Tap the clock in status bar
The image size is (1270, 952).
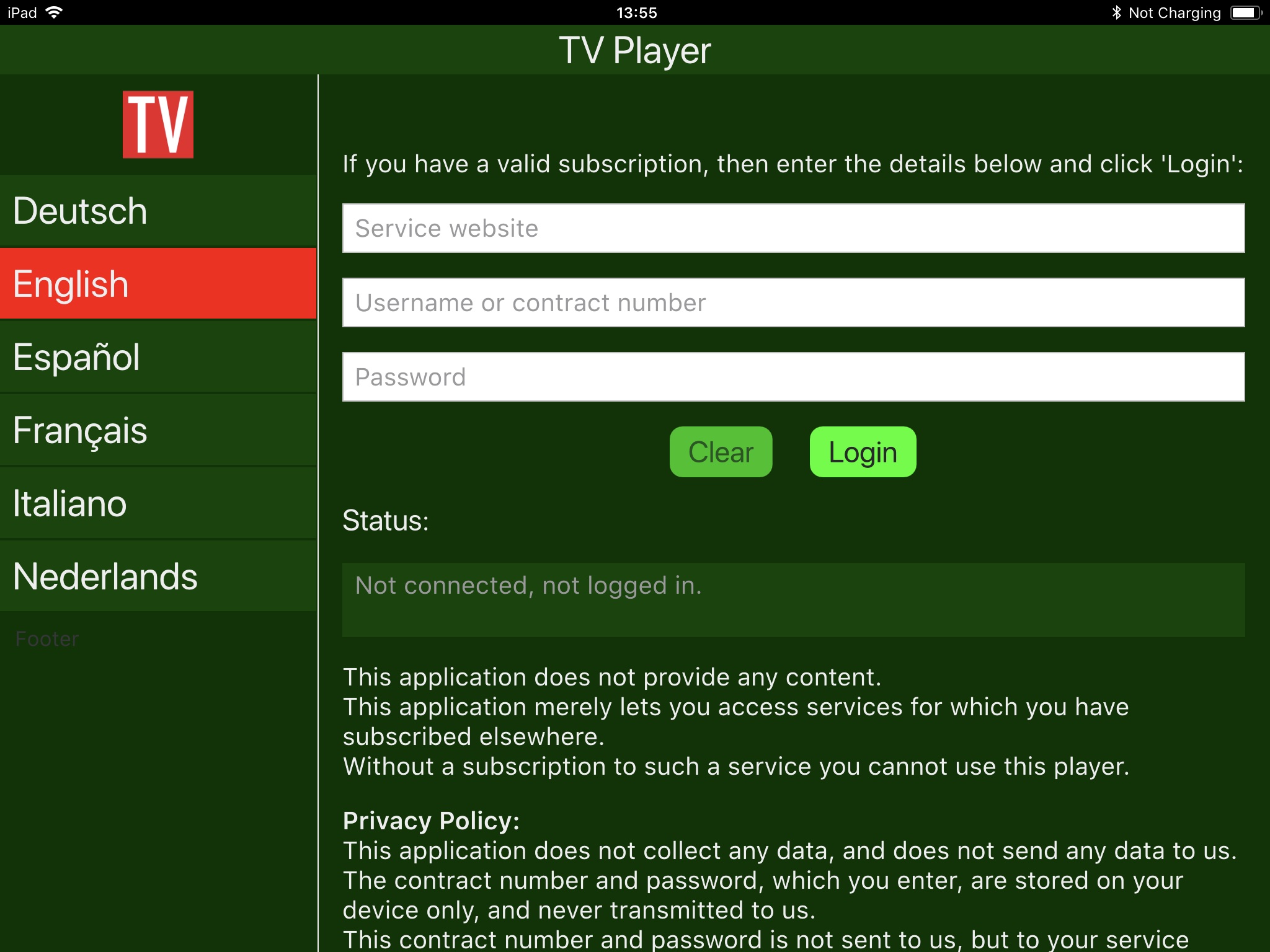click(x=636, y=12)
